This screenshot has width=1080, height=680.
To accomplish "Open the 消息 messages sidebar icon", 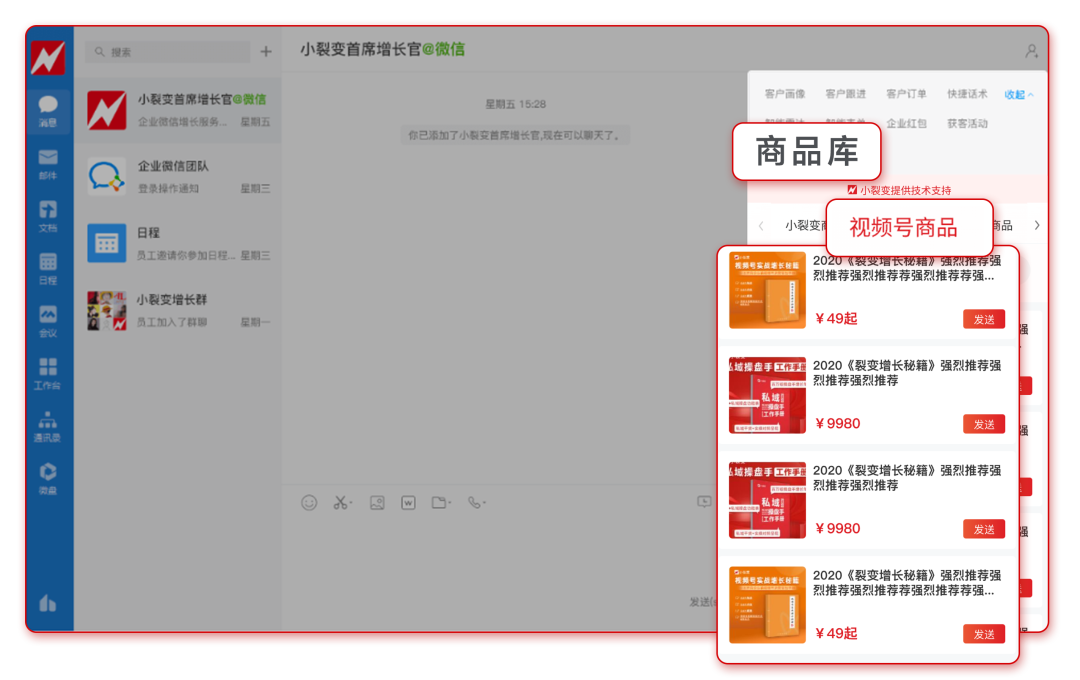I will (x=48, y=110).
